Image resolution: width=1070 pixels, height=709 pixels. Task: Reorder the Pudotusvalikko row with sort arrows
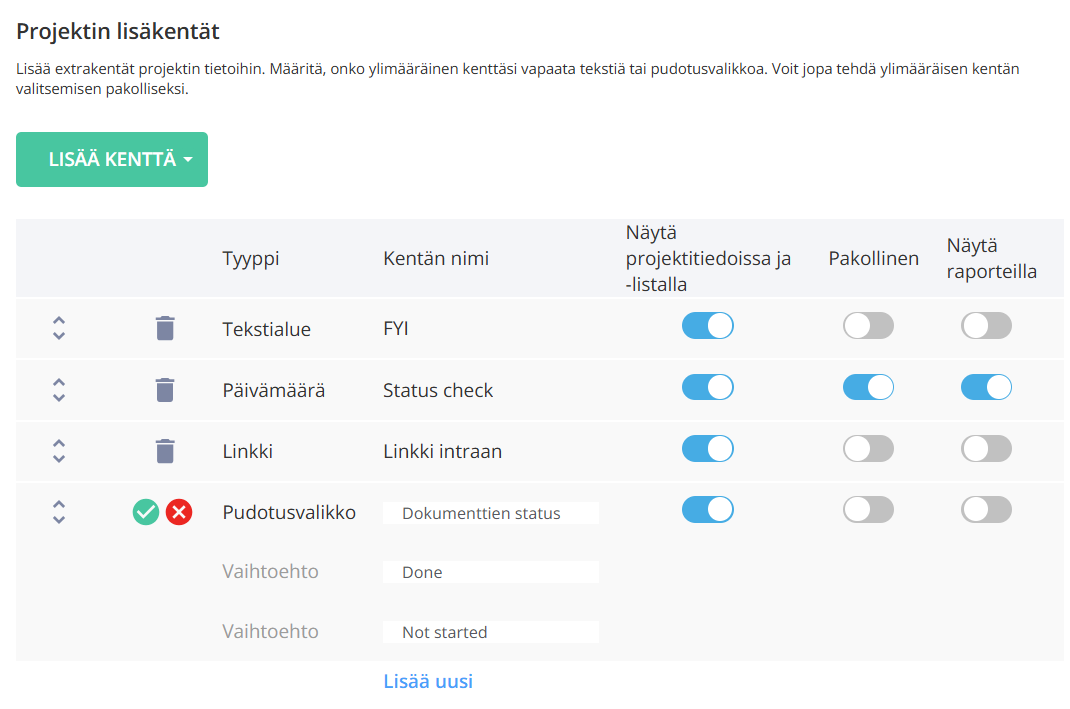[x=59, y=512]
